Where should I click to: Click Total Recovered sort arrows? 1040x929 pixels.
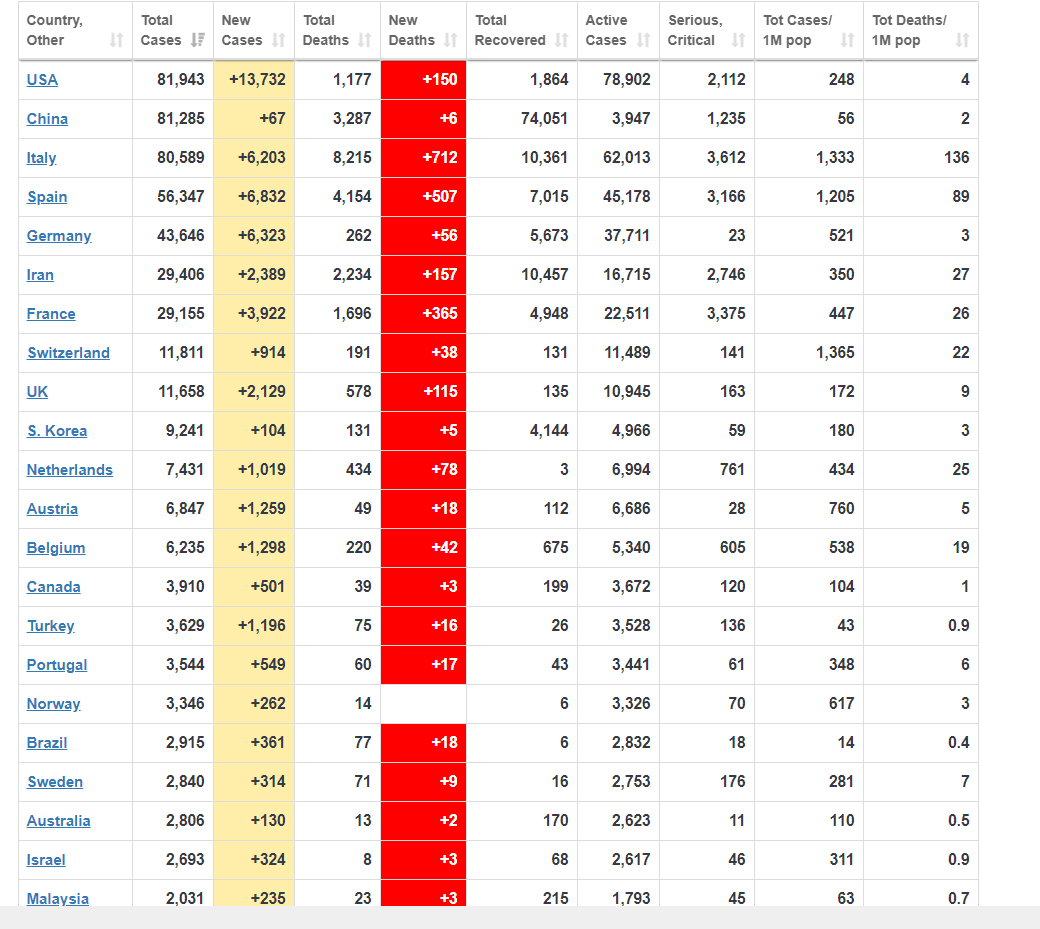click(x=561, y=41)
